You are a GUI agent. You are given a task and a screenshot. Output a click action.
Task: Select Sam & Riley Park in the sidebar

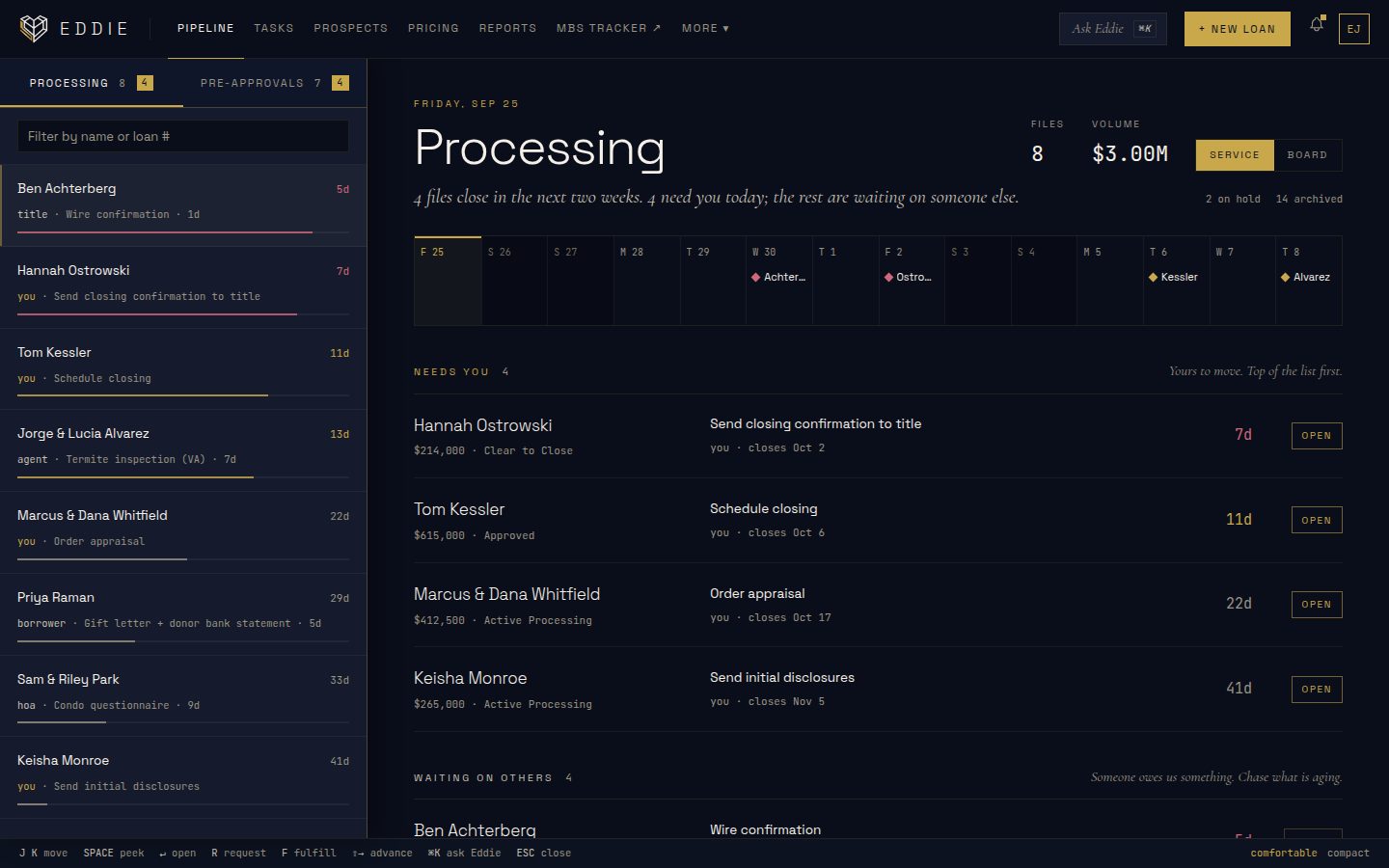click(x=183, y=696)
